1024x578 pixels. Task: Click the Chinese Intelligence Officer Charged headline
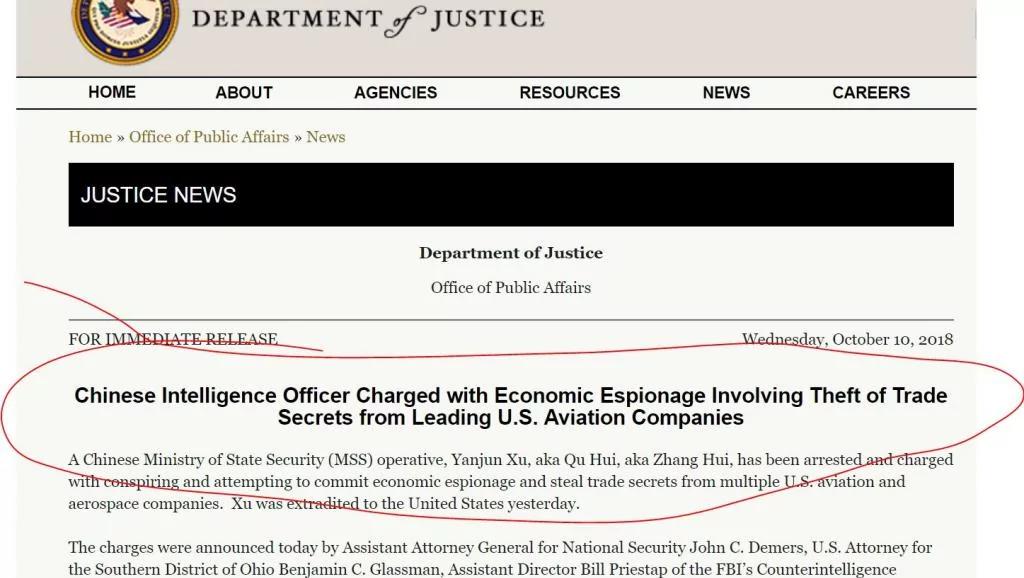click(x=511, y=406)
